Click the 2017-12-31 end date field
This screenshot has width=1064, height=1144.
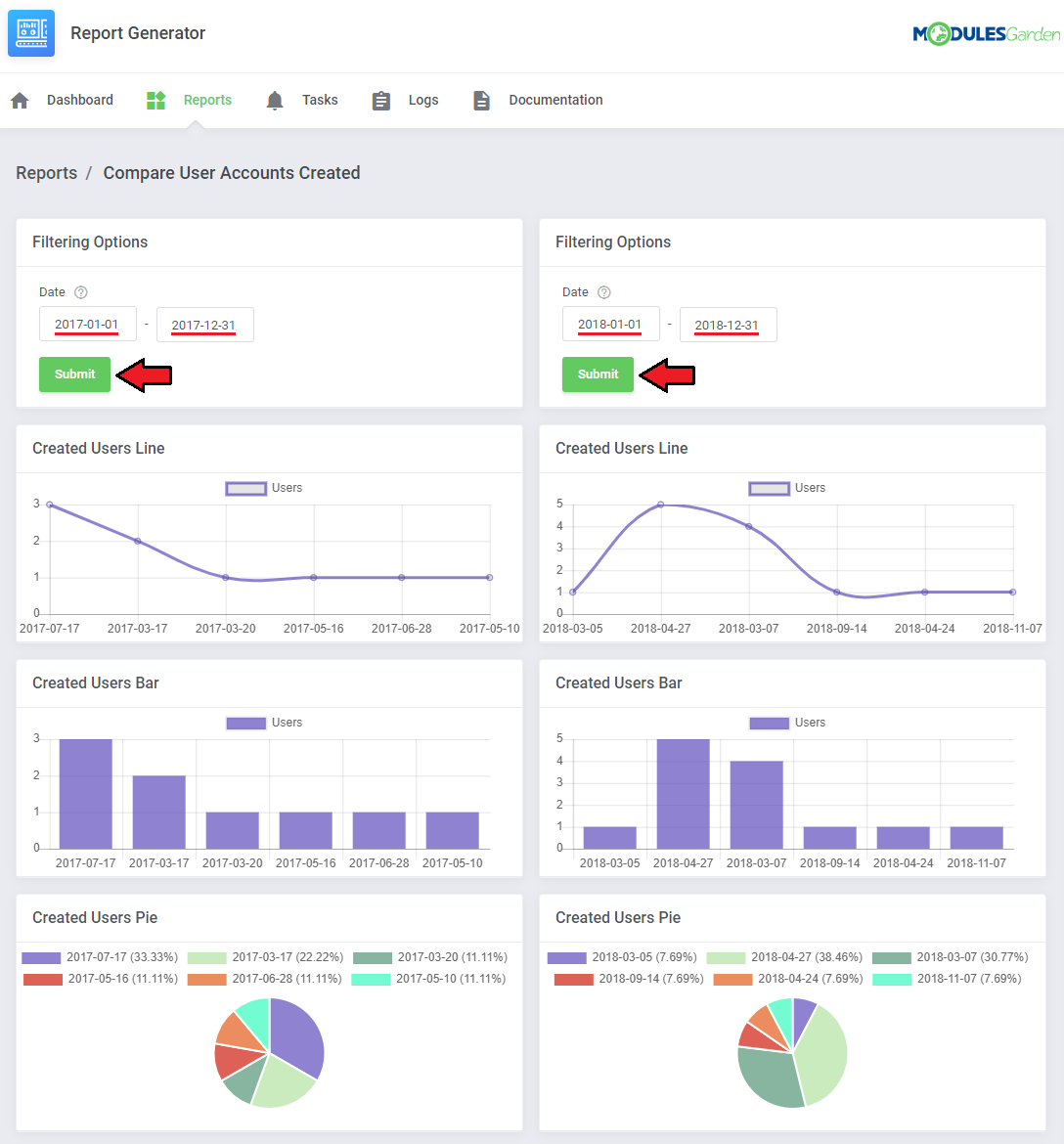pyautogui.click(x=205, y=324)
